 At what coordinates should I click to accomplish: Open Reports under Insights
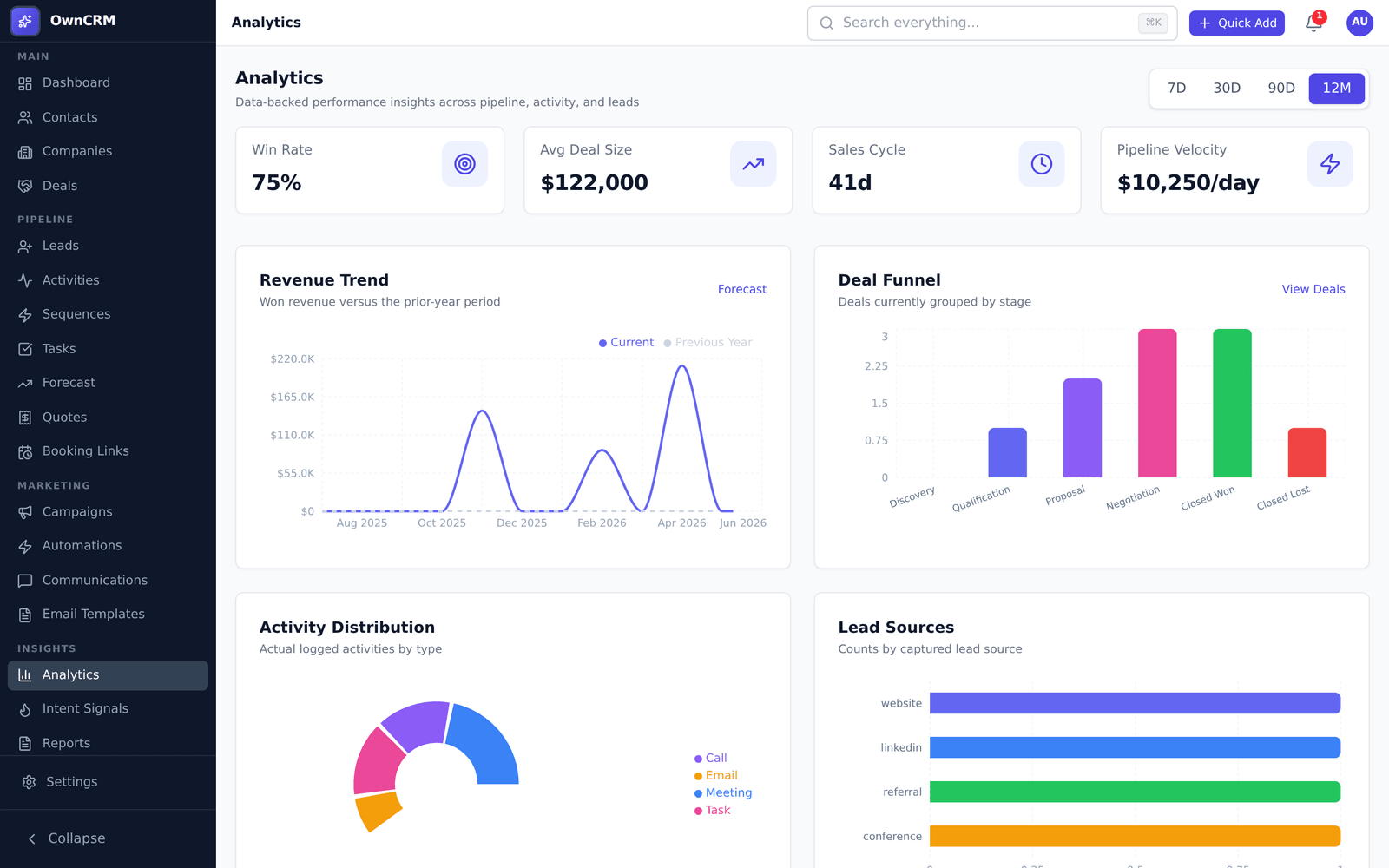[108, 744]
